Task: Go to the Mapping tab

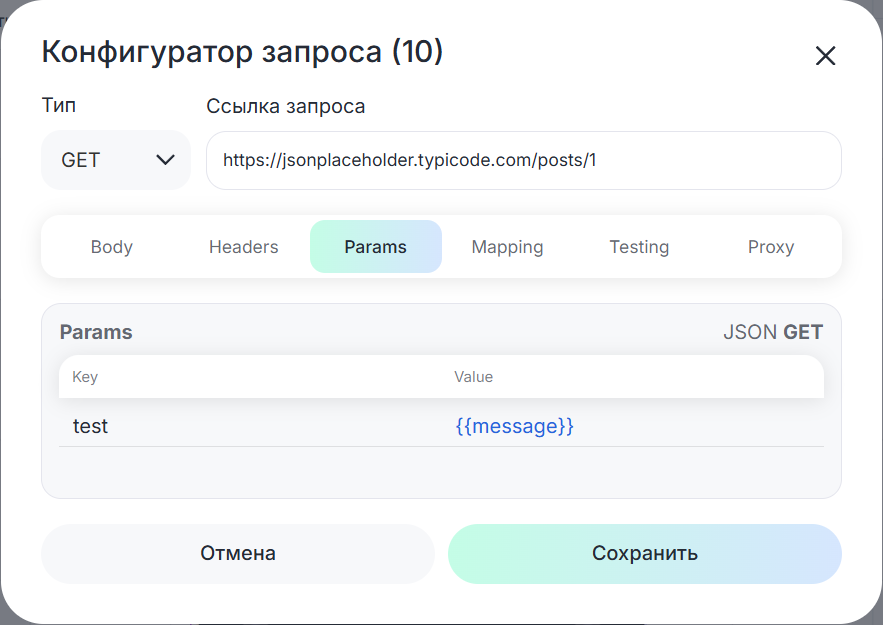Action: pos(507,247)
